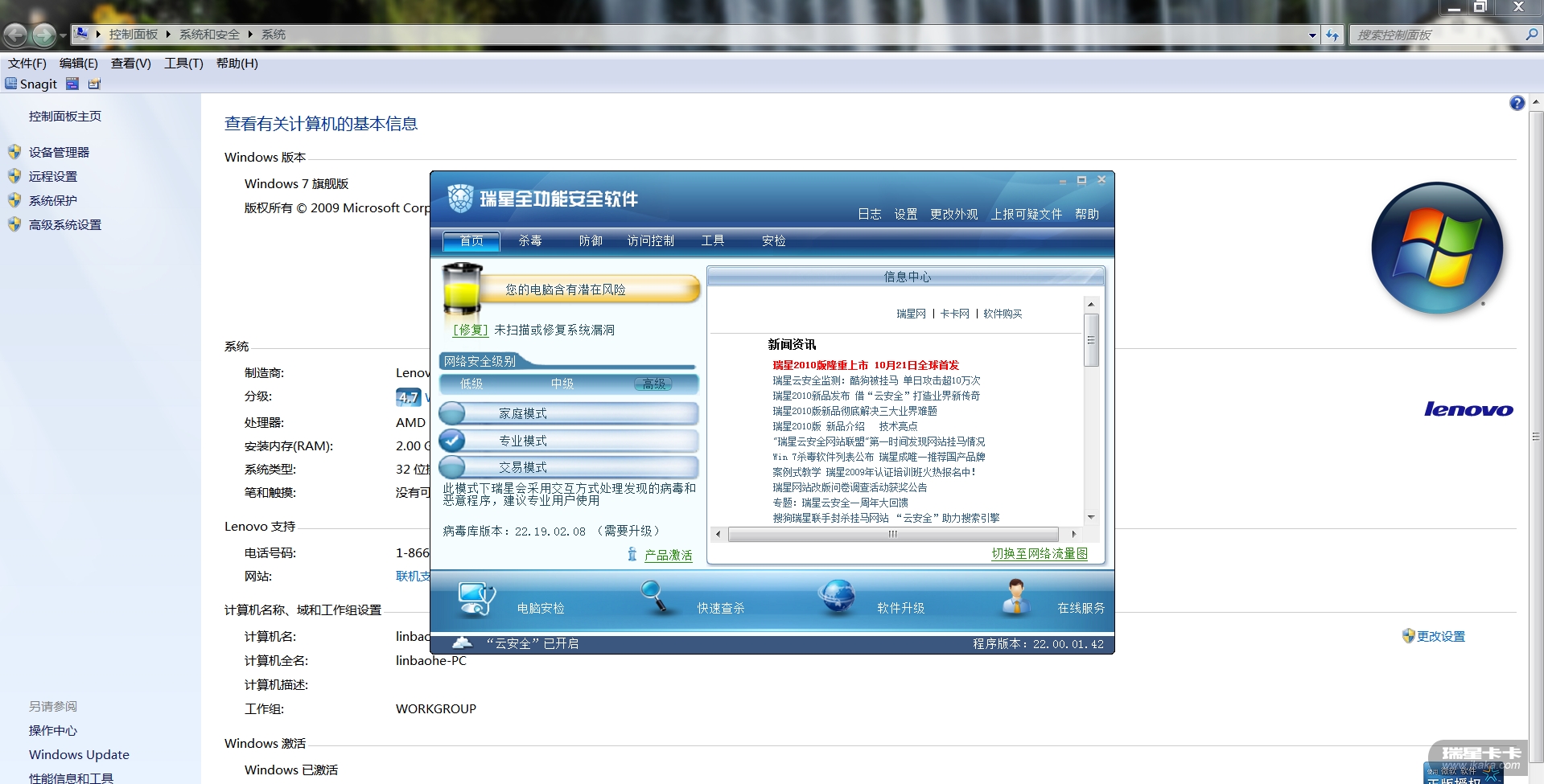Click the 4.7 Windows Experience rating badge
This screenshot has height=784, width=1544.
point(409,397)
